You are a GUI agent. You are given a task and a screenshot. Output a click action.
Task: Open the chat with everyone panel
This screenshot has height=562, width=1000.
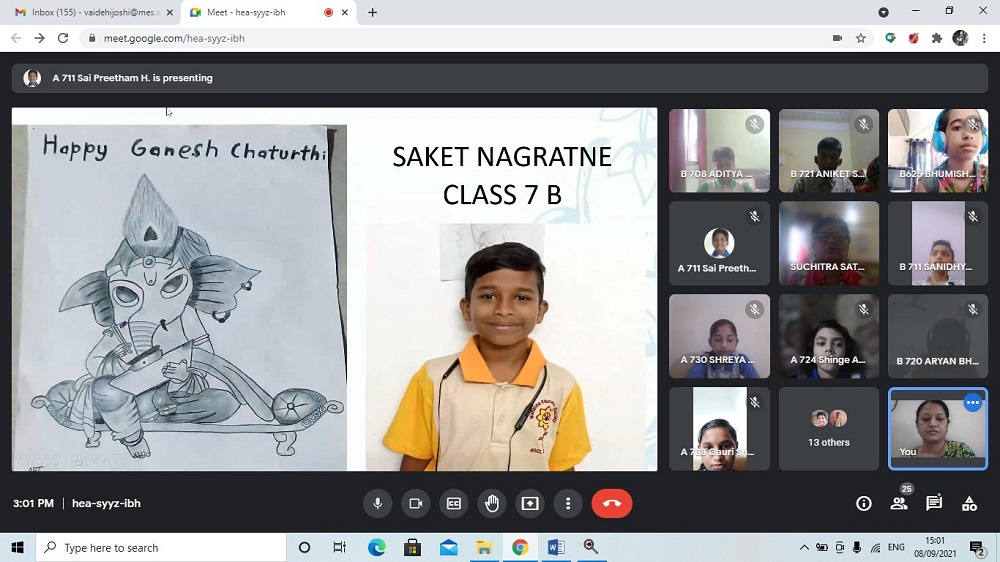[934, 504]
